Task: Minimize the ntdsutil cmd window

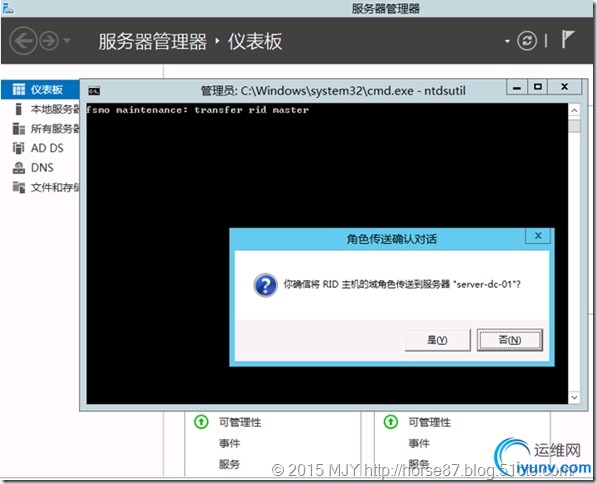Action: 517,87
